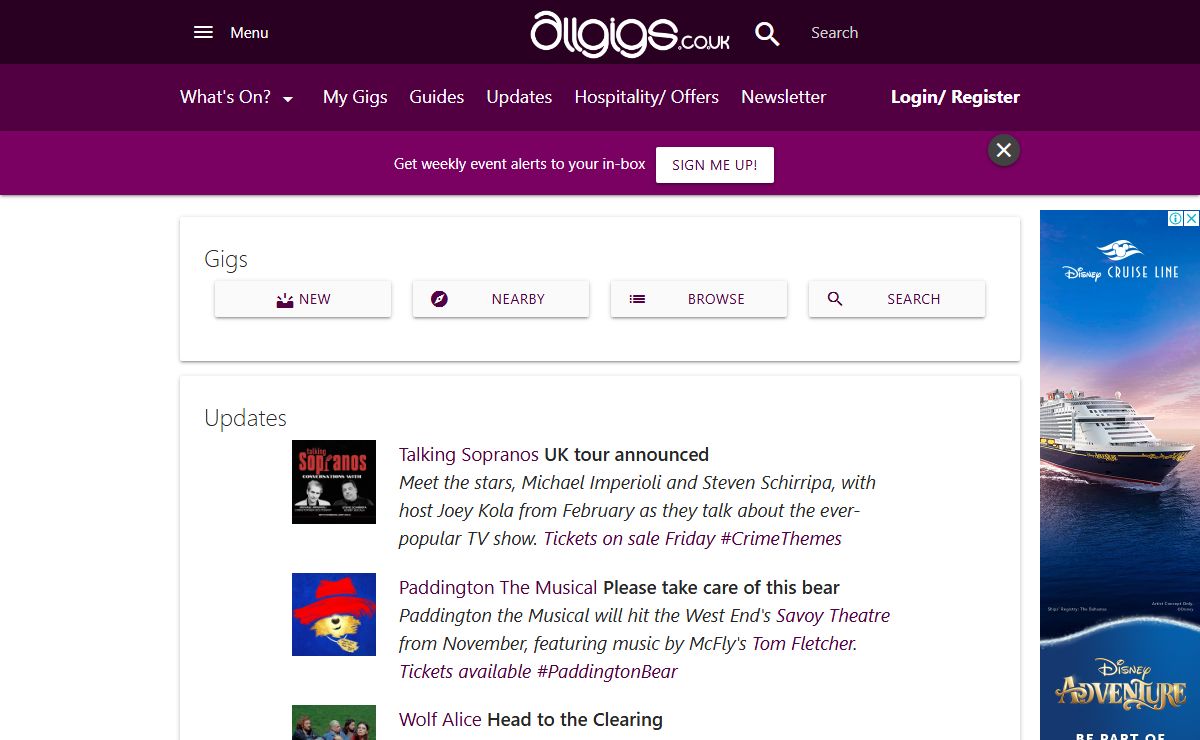Close the ad using the X icon
The height and width of the screenshot is (740, 1200).
1192,218
